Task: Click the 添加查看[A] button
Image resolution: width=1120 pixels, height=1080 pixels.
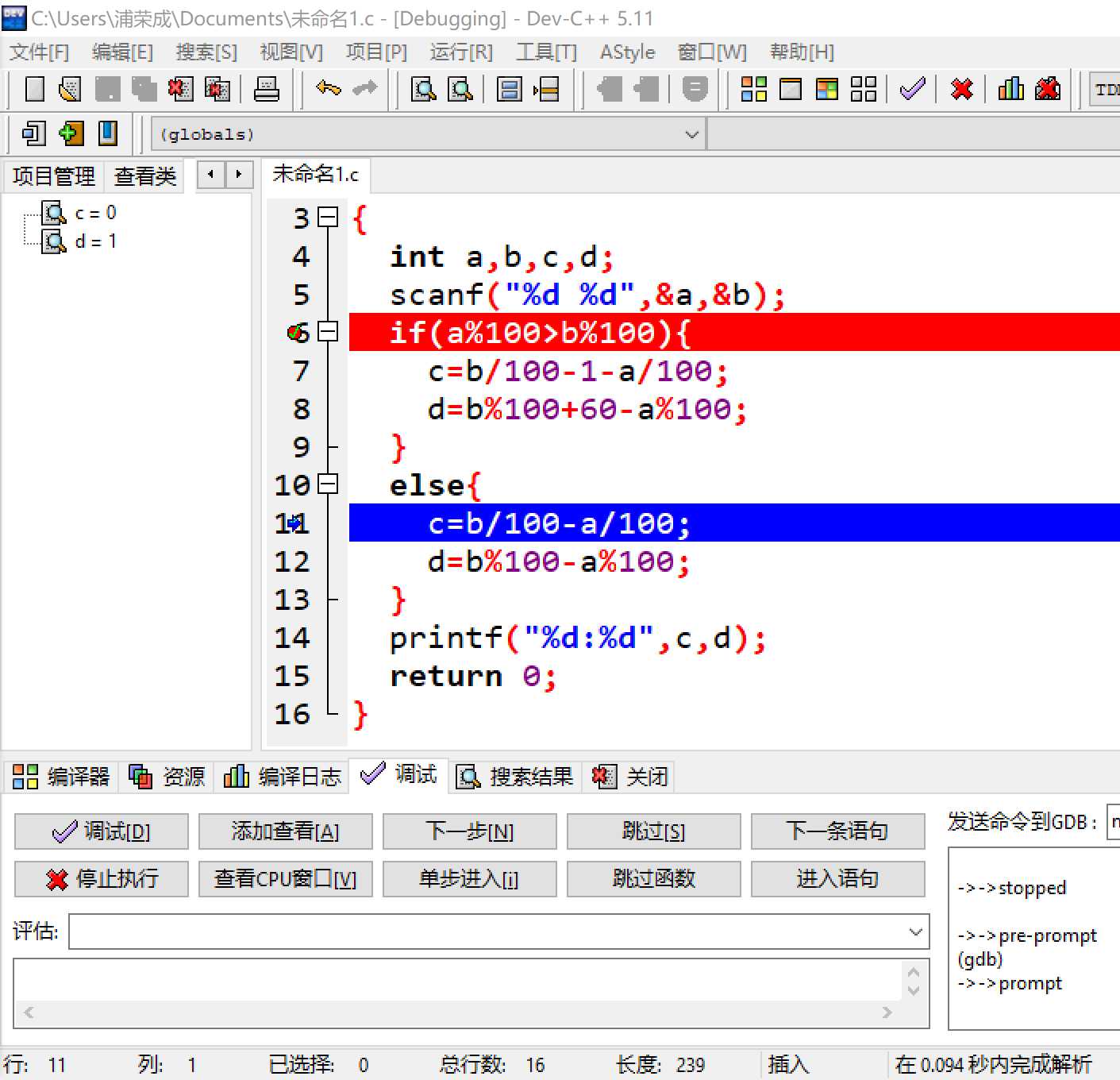Action: tap(286, 831)
